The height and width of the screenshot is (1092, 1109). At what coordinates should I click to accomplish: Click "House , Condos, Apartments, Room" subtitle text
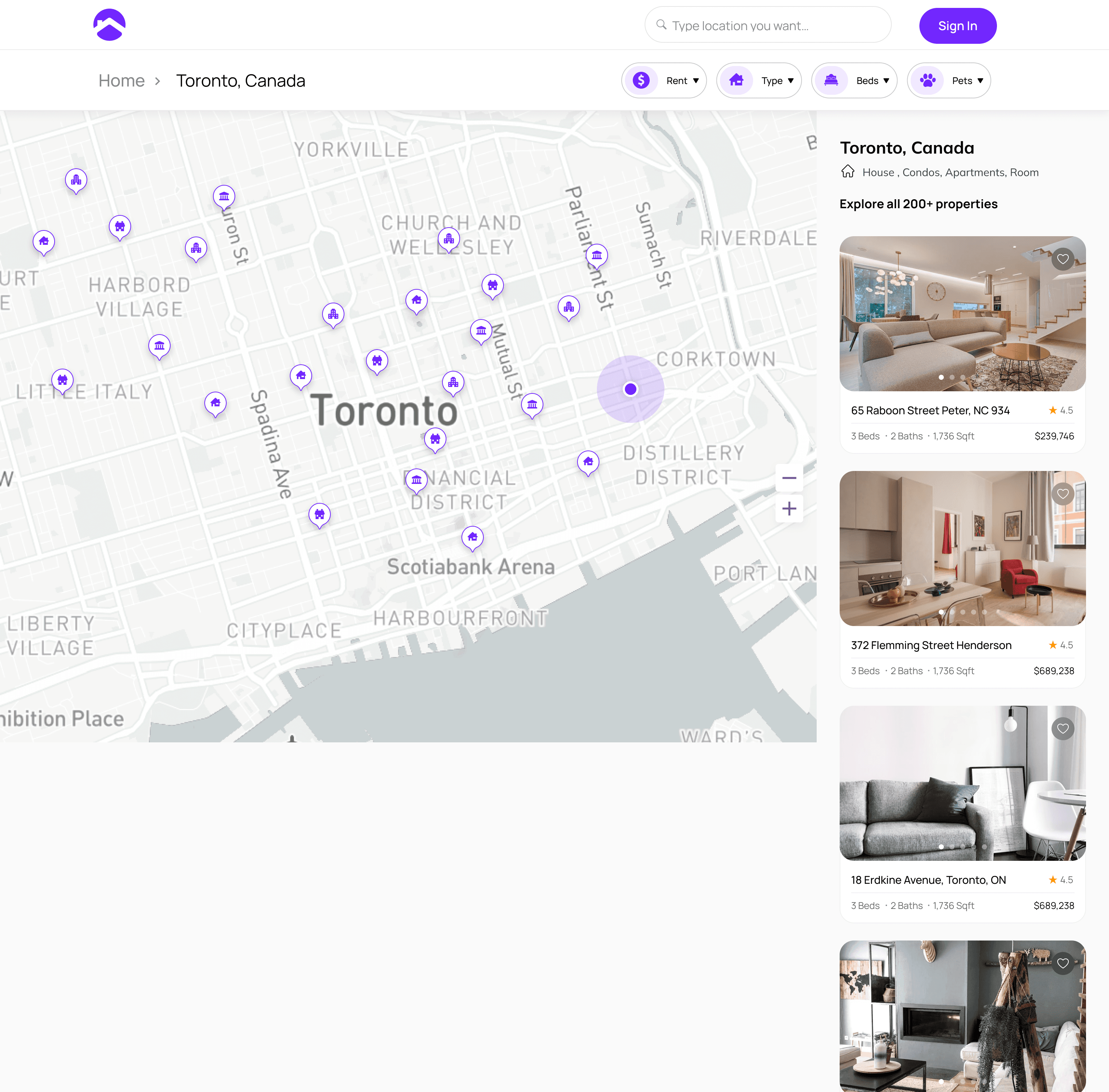pos(950,173)
